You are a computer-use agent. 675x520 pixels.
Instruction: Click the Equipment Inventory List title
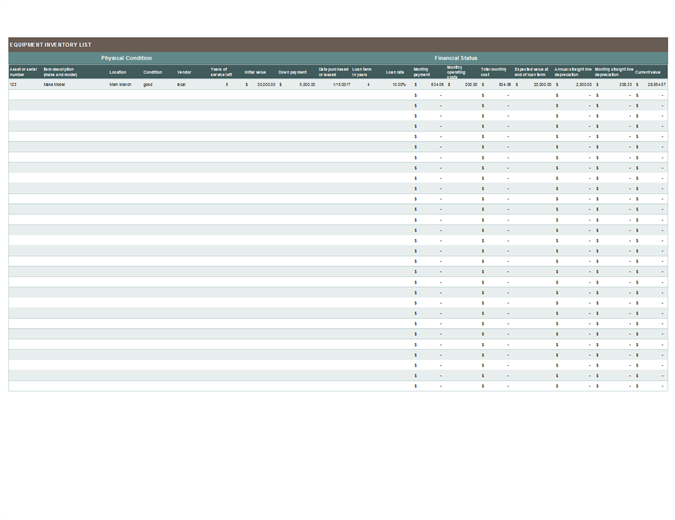pos(50,45)
